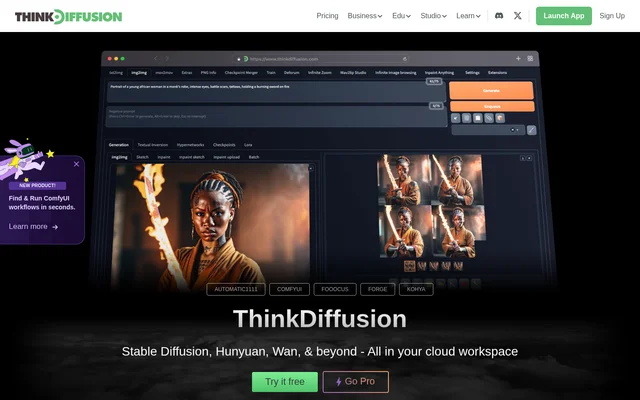
Task: Click the large source image of woman with sword
Action: (210, 227)
